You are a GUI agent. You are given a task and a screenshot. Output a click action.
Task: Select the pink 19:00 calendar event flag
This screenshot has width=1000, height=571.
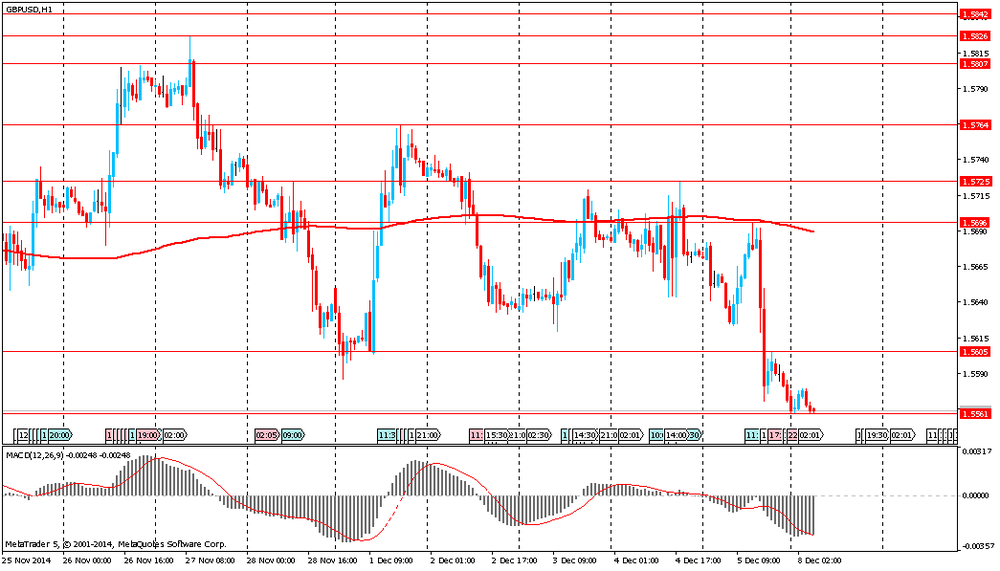click(x=148, y=436)
